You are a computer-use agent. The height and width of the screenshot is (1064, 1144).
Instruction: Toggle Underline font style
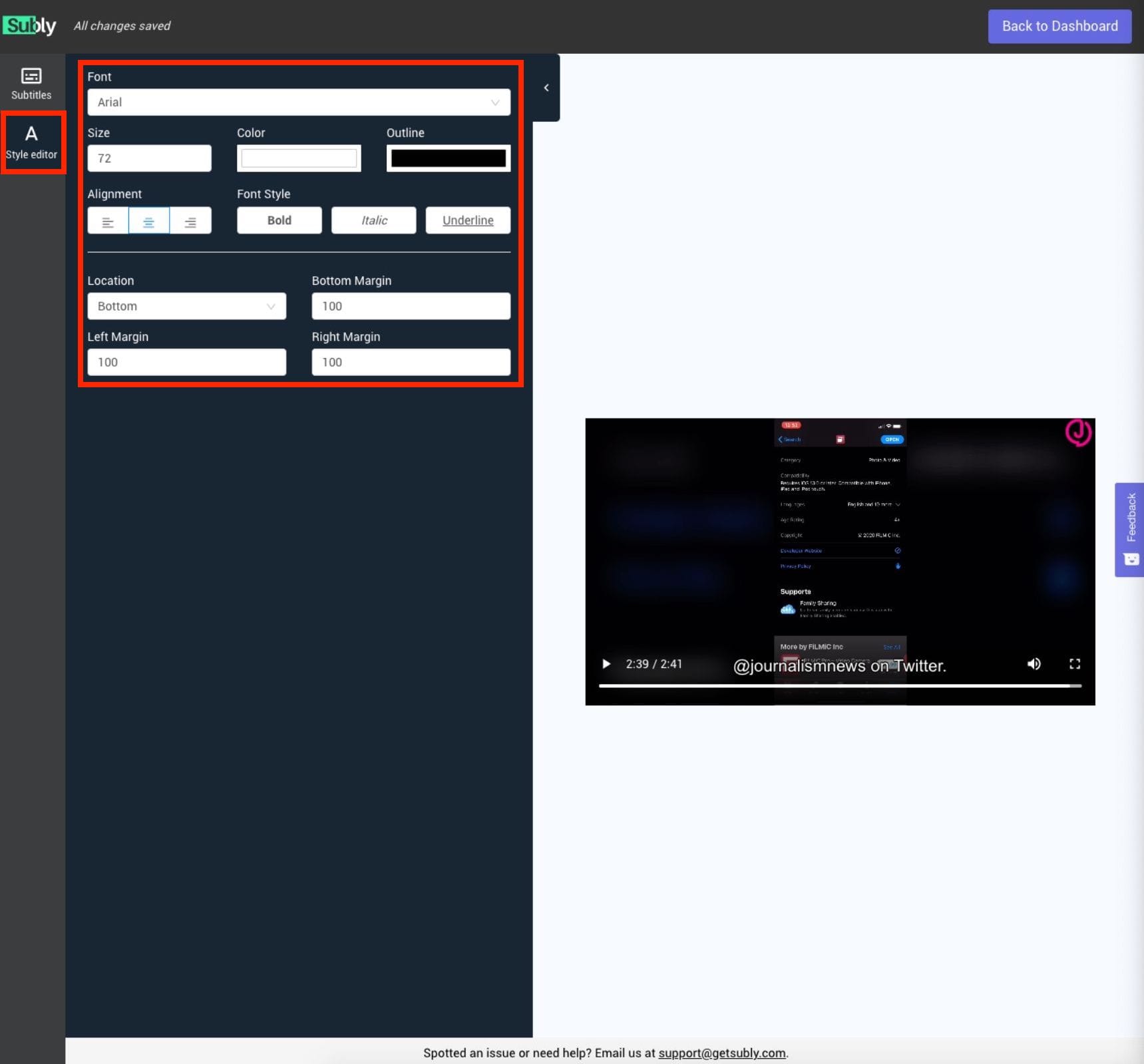[468, 221]
